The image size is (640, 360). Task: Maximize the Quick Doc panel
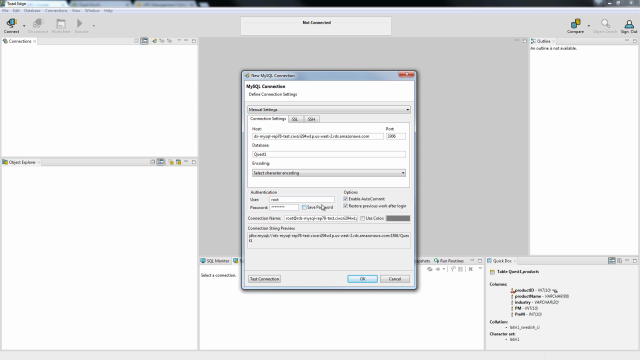(635, 260)
